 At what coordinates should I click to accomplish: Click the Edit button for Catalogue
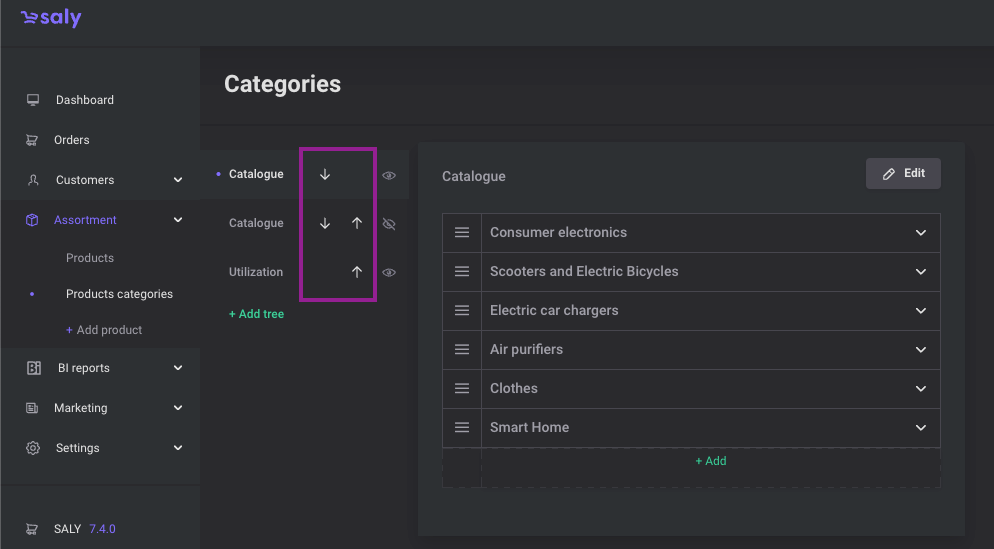[903, 174]
